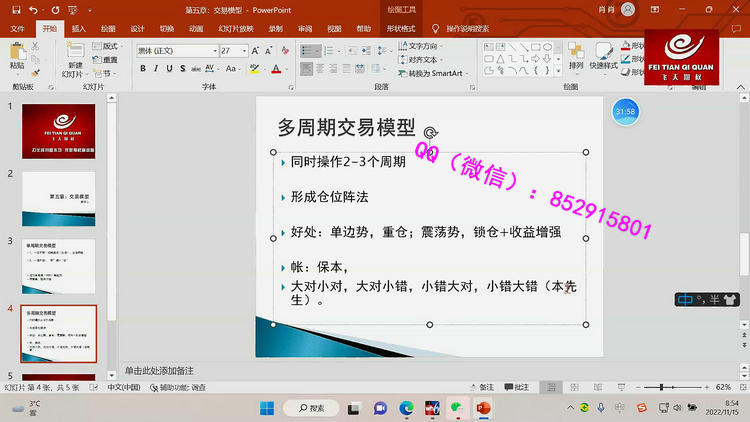This screenshot has height=422, width=750.
Task: Click the Undo arrow icon
Action: 33,10
